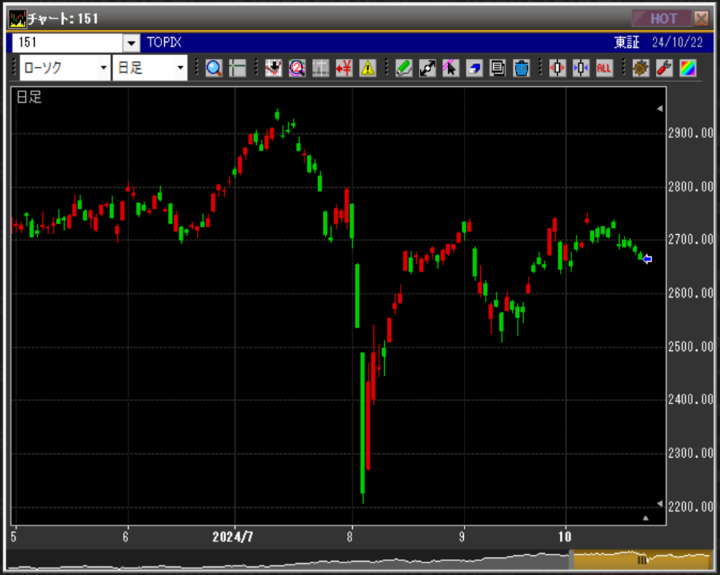The height and width of the screenshot is (575, 720).
Task: Open the rainbow color settings swatch
Action: [x=687, y=68]
